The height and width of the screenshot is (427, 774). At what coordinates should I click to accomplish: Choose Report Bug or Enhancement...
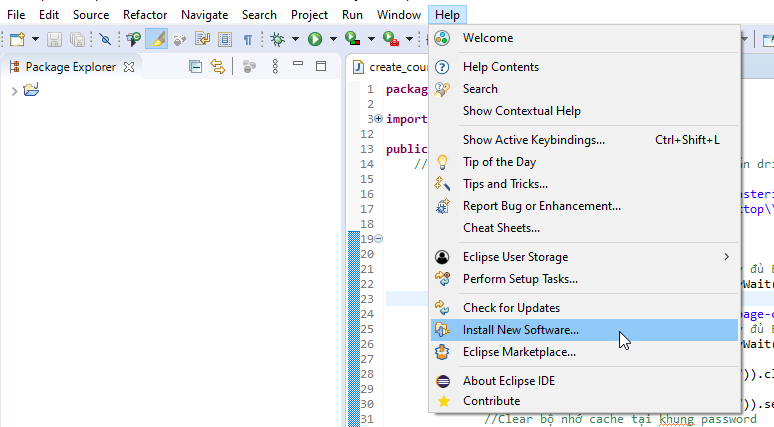(x=584, y=206)
